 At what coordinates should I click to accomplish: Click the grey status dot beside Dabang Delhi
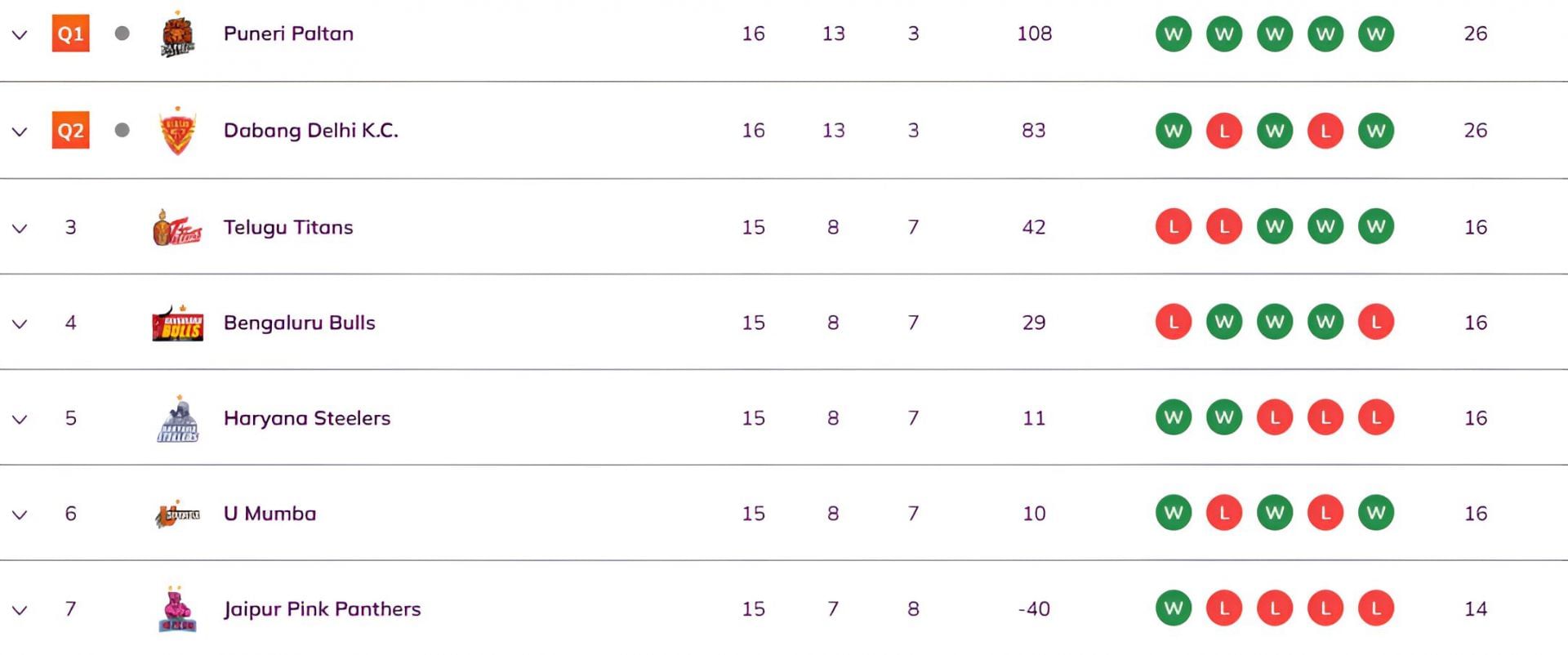(122, 130)
